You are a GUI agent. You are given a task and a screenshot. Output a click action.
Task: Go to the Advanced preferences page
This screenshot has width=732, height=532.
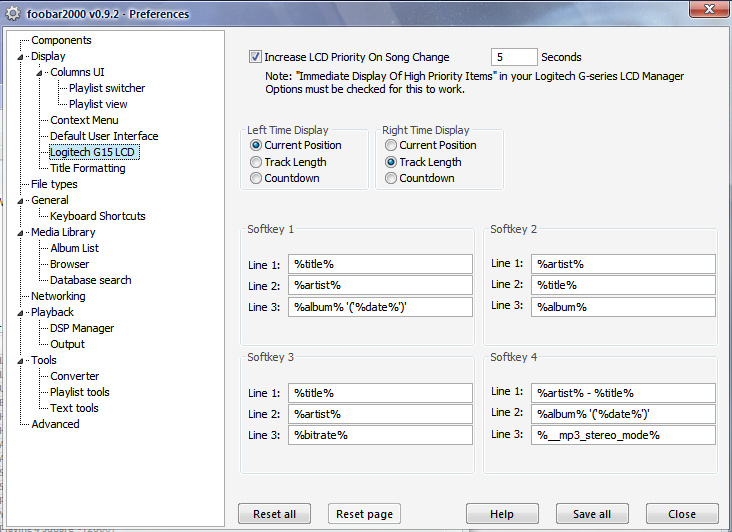pyautogui.click(x=55, y=424)
